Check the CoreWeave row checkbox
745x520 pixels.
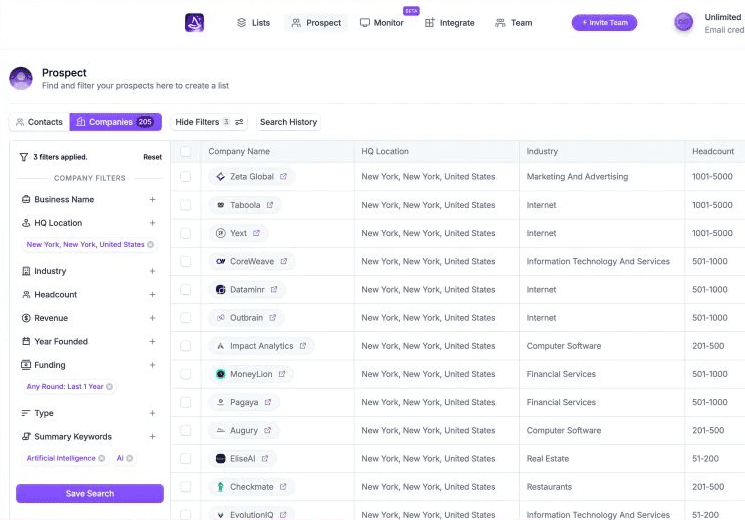[186, 261]
